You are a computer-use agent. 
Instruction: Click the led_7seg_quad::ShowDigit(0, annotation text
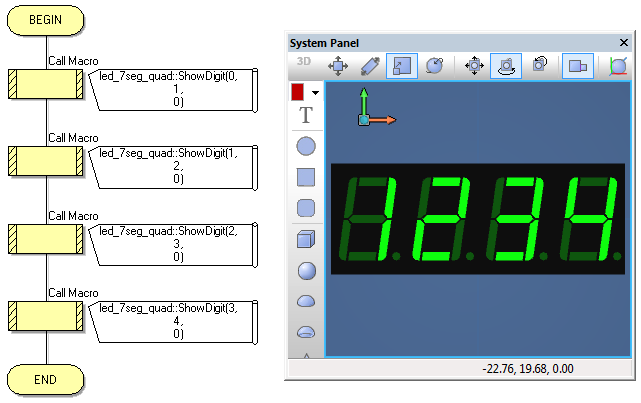coord(168,76)
